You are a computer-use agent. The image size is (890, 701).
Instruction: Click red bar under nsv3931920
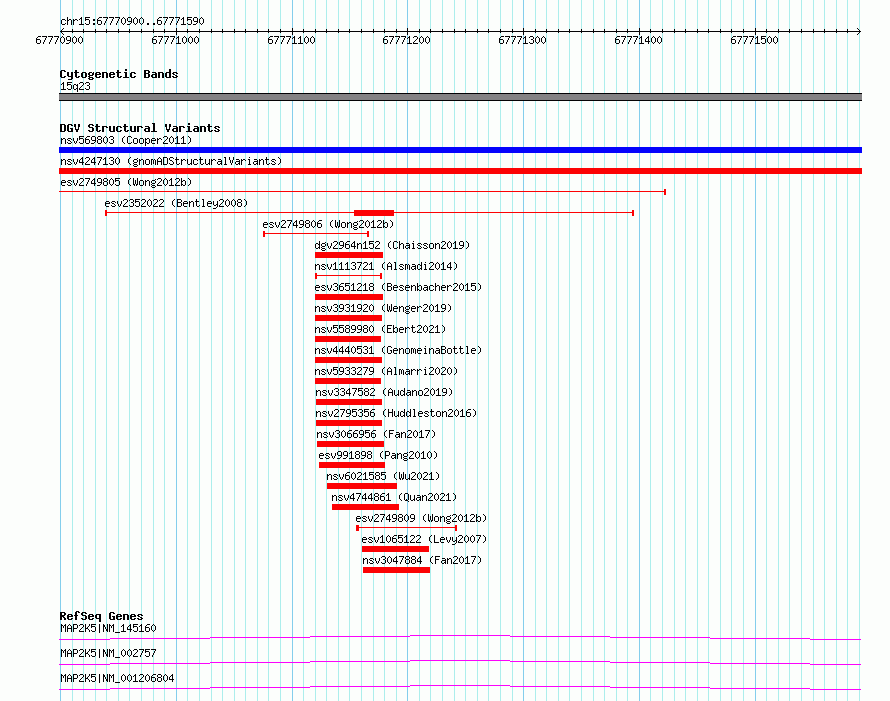coord(349,318)
